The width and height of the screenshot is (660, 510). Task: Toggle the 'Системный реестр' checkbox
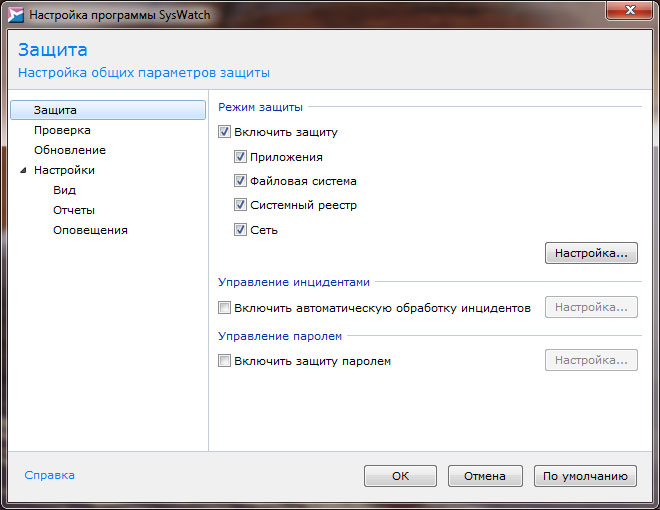(x=240, y=205)
